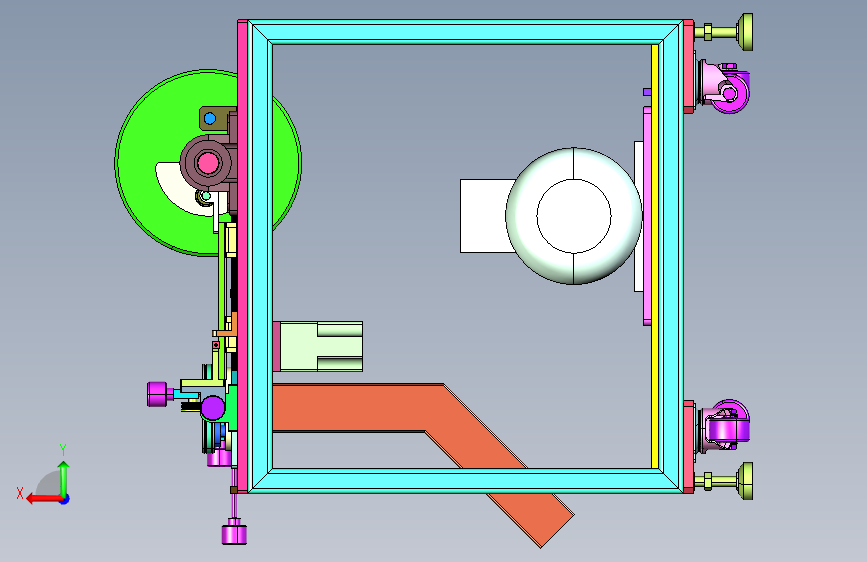Select the magenta cylinder hanging below the frame
The width and height of the screenshot is (867, 562).
click(x=234, y=533)
